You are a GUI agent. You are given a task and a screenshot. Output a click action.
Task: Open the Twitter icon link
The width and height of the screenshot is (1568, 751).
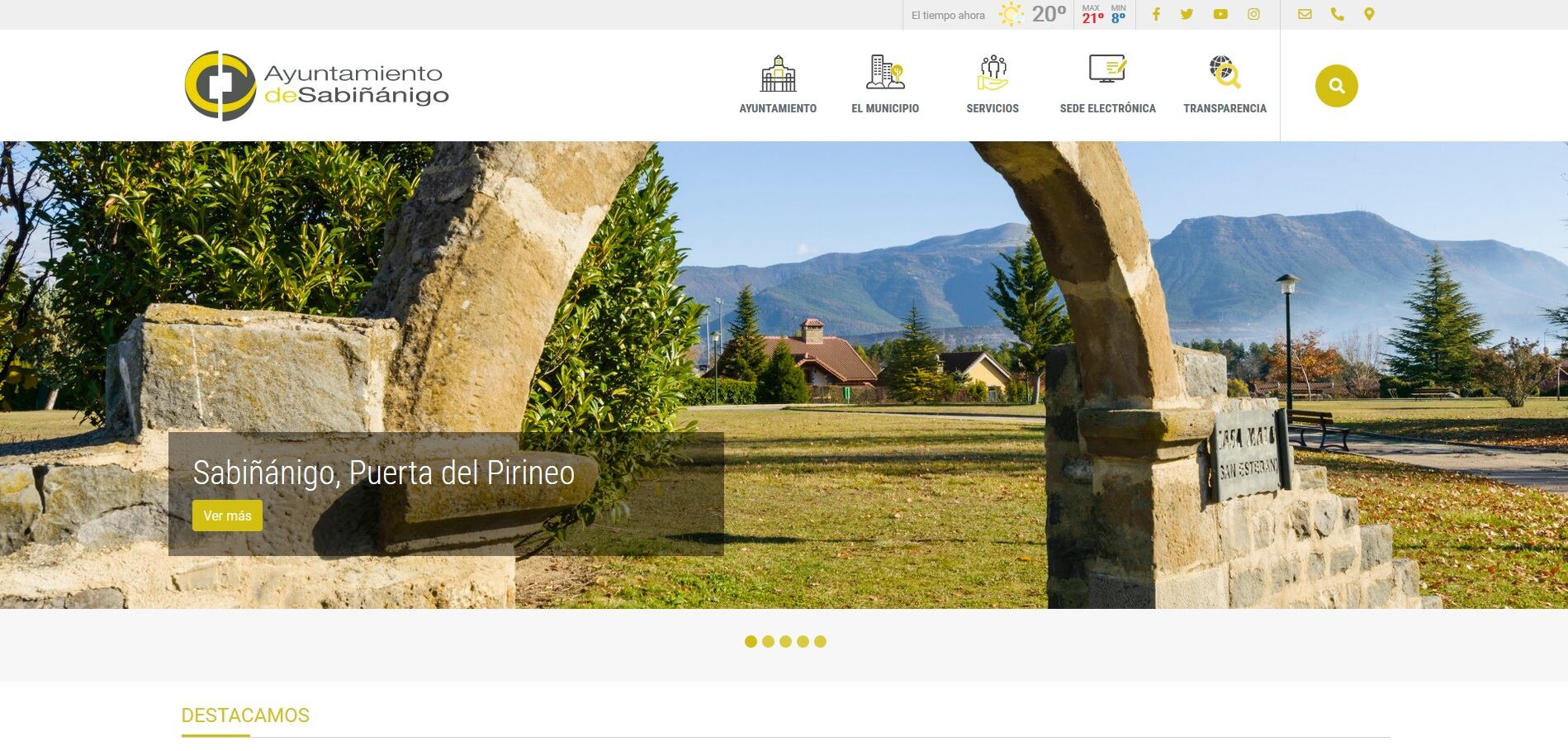click(x=1187, y=14)
